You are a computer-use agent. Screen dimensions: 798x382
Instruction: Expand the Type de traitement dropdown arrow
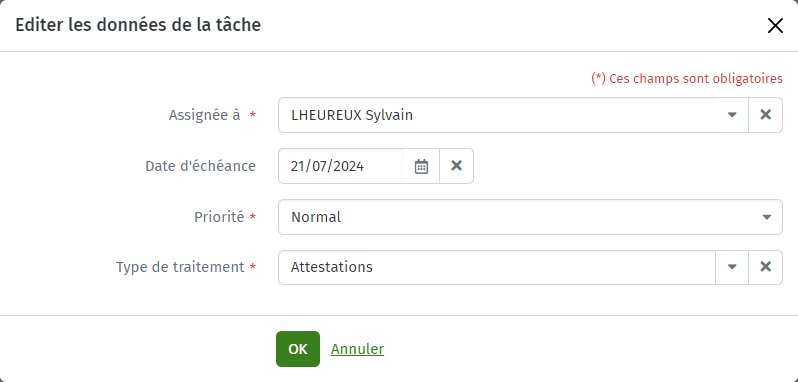(732, 267)
